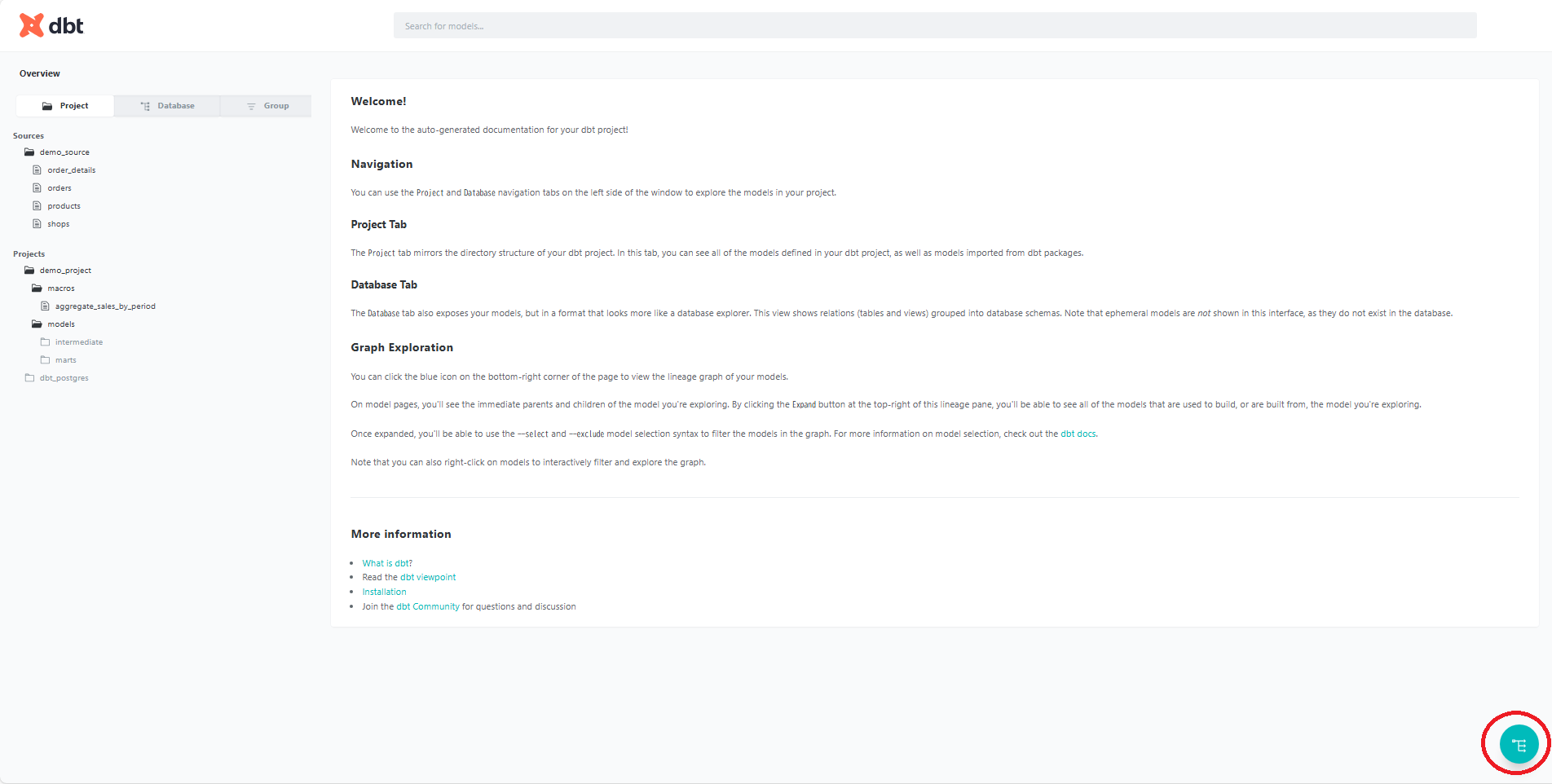Image resolution: width=1552 pixels, height=784 pixels.
Task: Open the dbt viewpoint link
Action: tap(428, 577)
